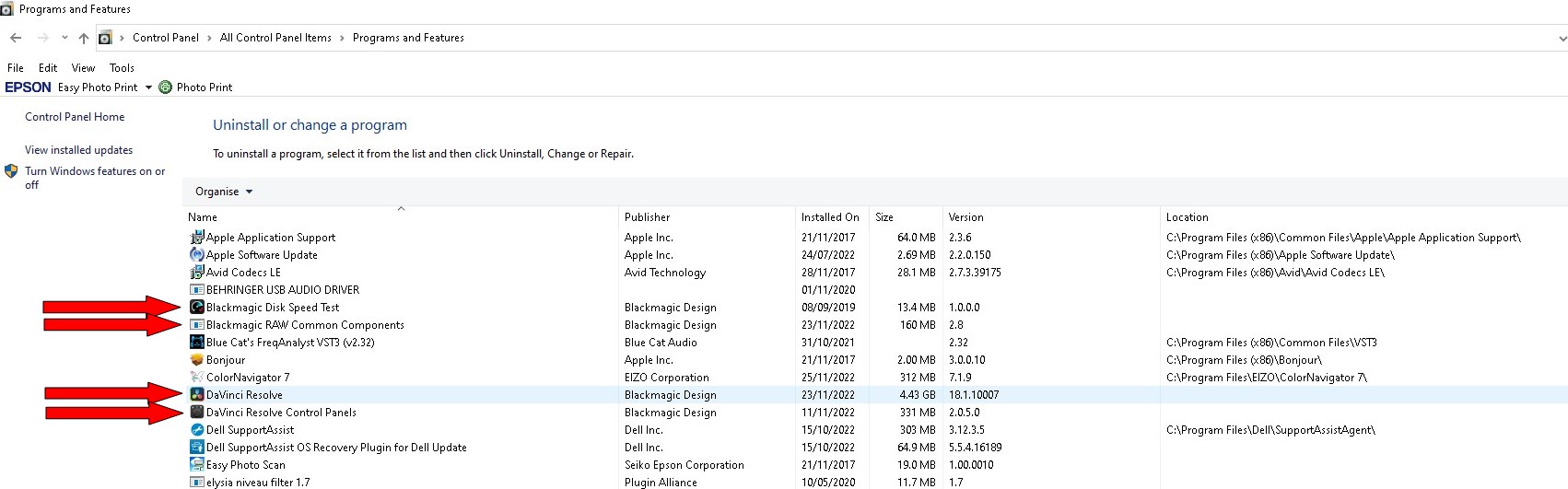Click the Apple Application Support icon

196,238
